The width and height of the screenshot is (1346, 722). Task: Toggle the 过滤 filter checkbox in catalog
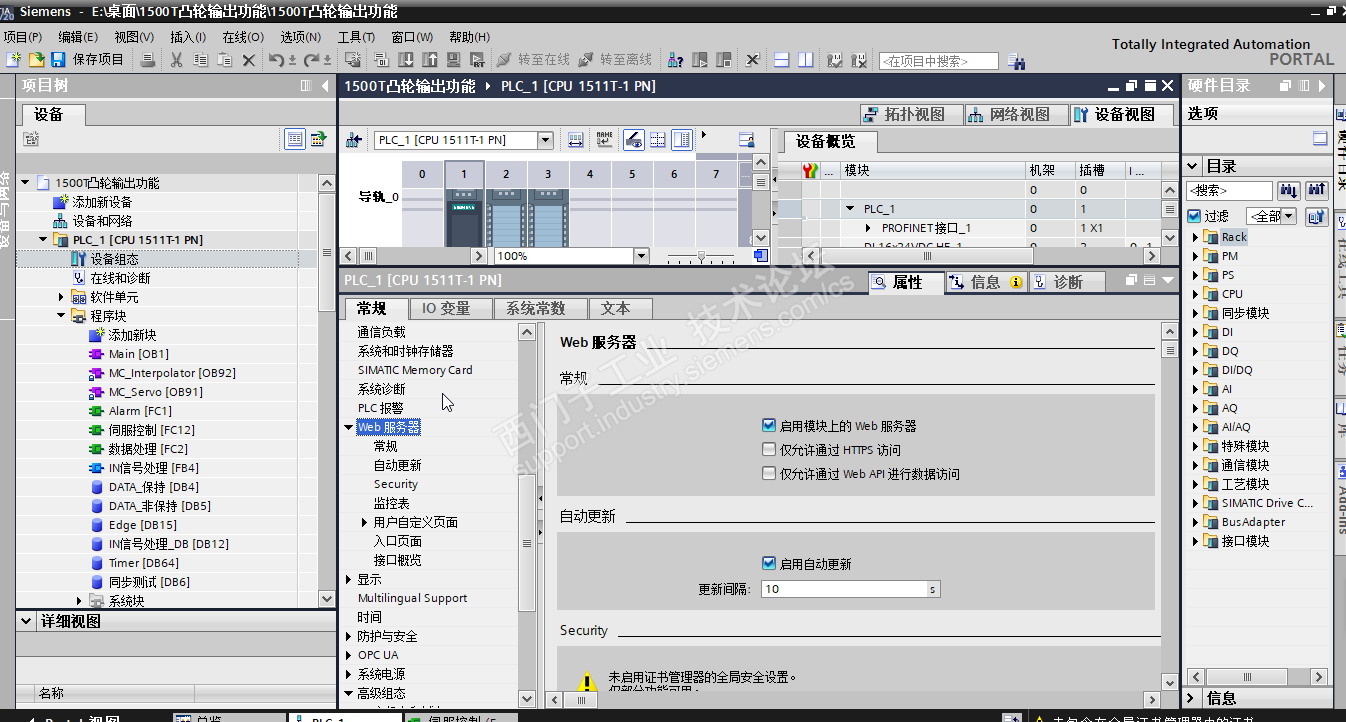1194,216
